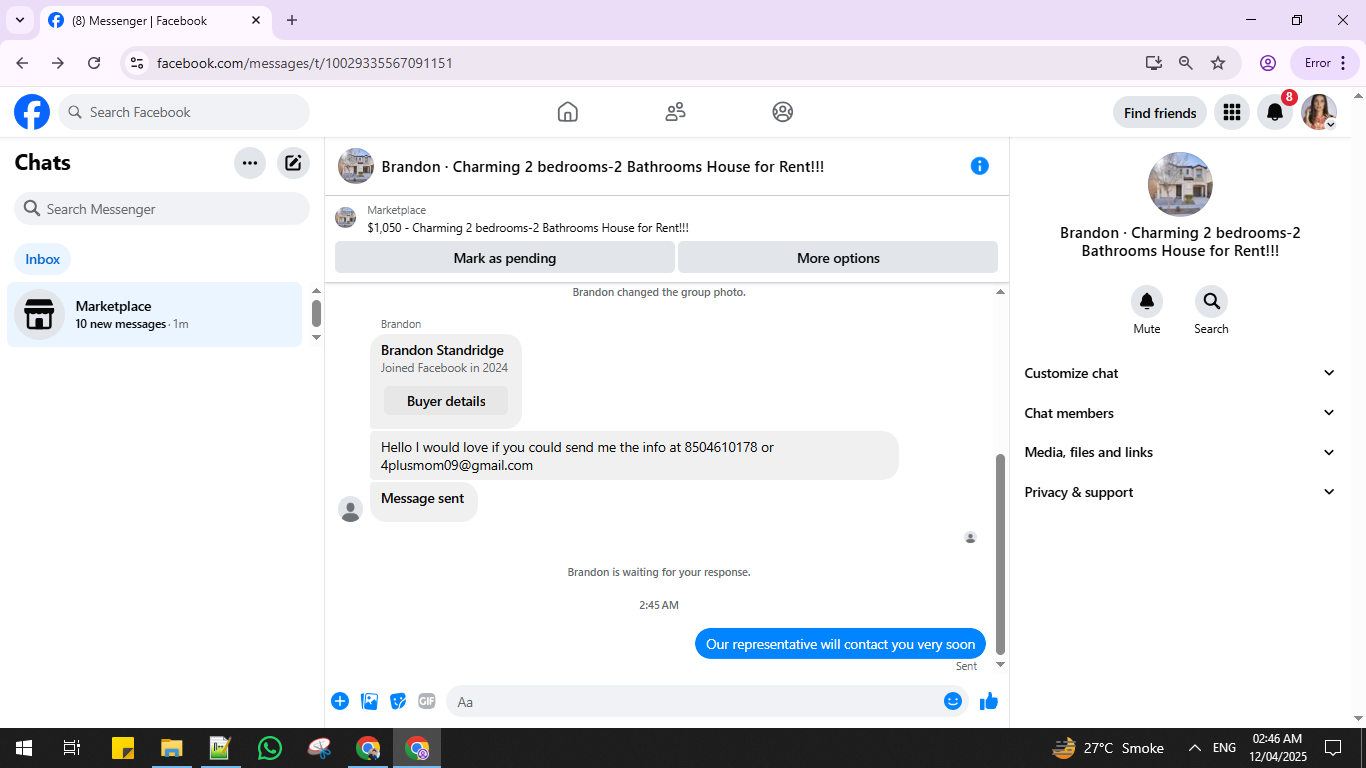Expand the Customize chat section

click(1180, 373)
